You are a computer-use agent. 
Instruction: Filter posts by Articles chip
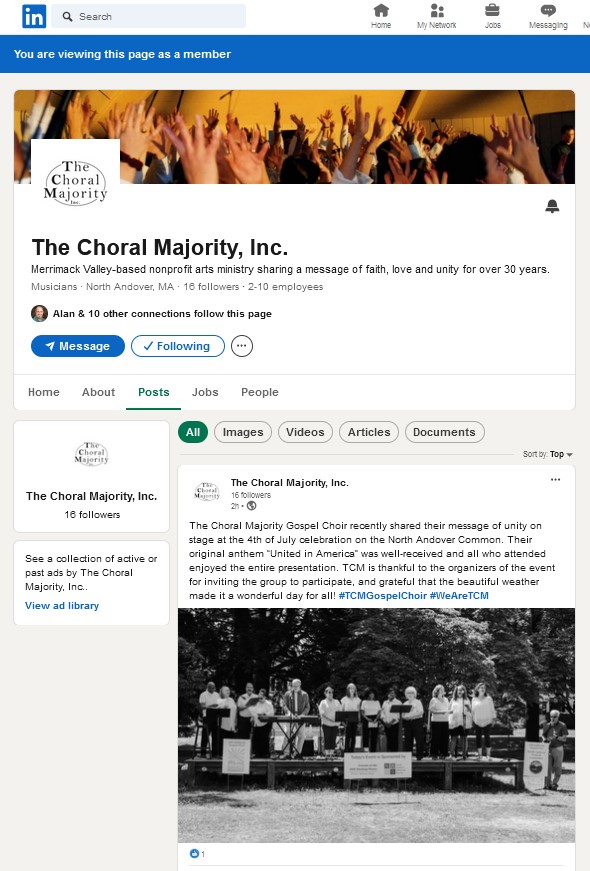[x=369, y=432]
